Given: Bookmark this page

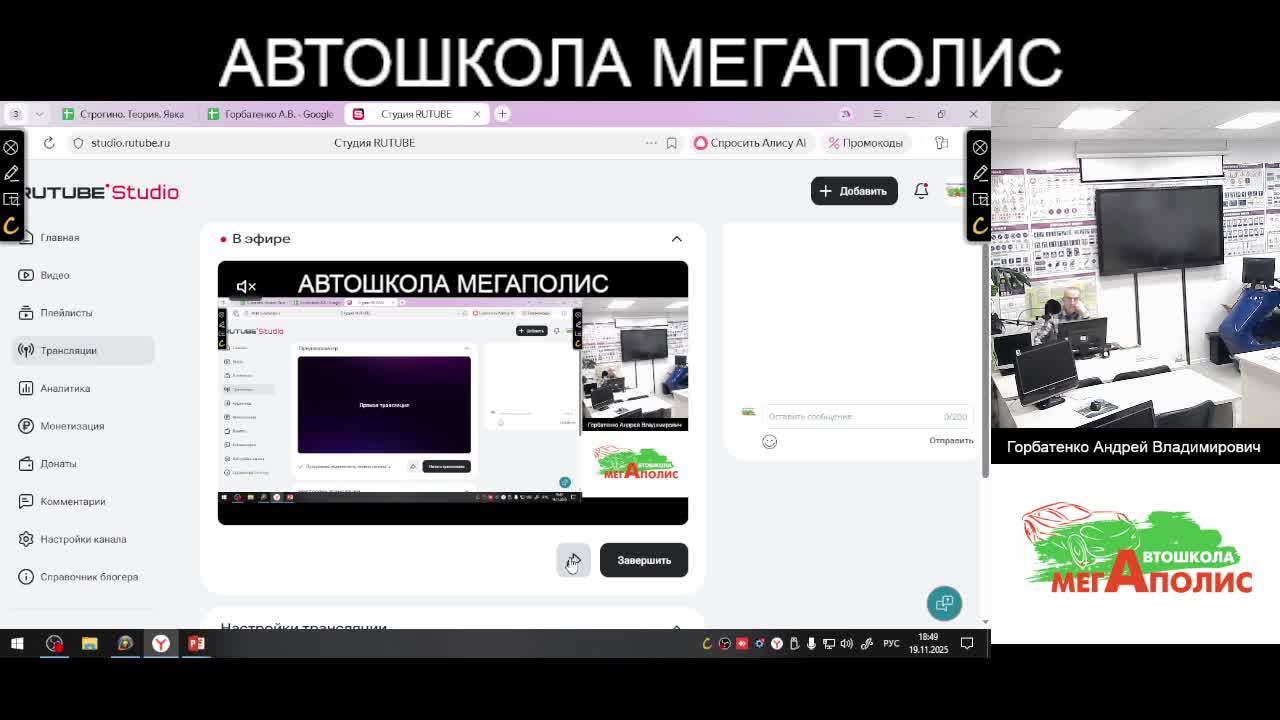Looking at the screenshot, I should pos(672,143).
